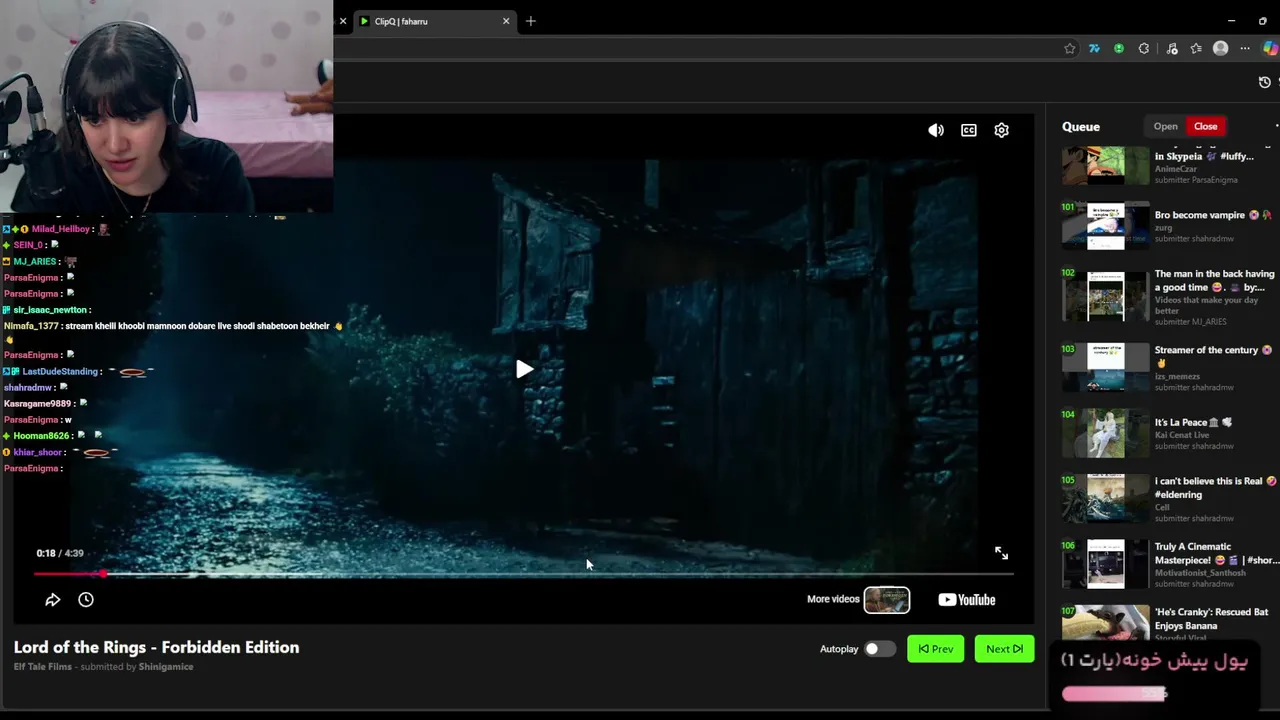Screen dimensions: 1280x720
Task: Open the More videos thumbnail
Action: [887, 600]
